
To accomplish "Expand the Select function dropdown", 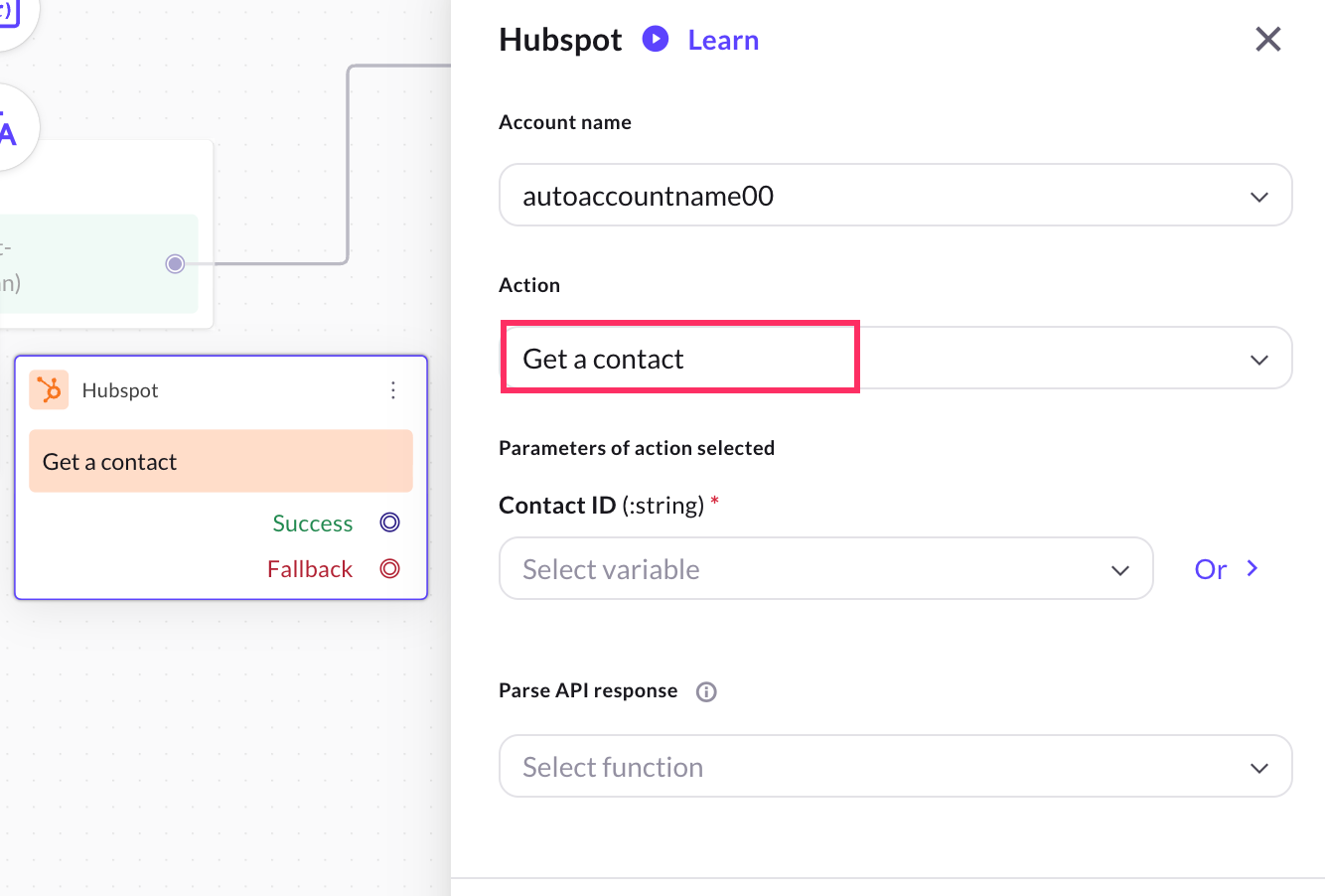I will [895, 767].
